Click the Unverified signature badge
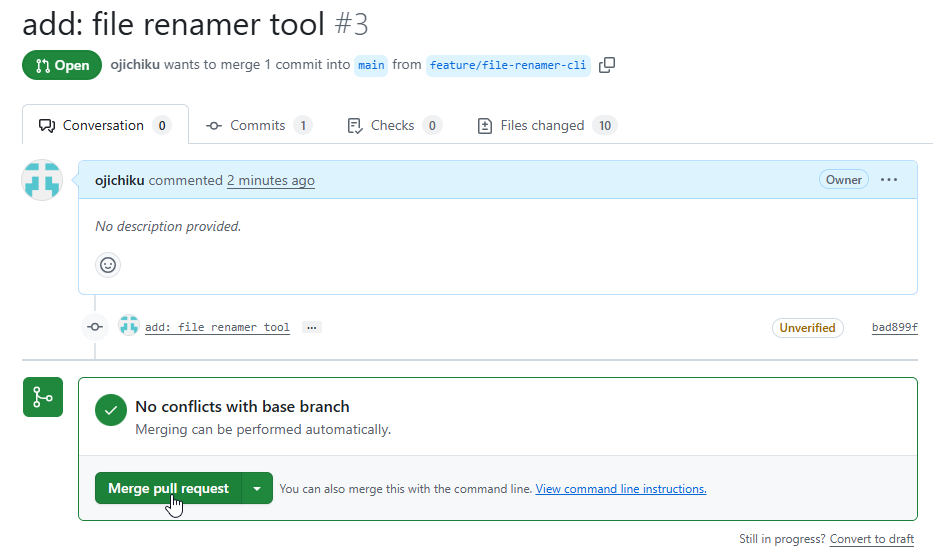This screenshot has width=933, height=559. (807, 328)
